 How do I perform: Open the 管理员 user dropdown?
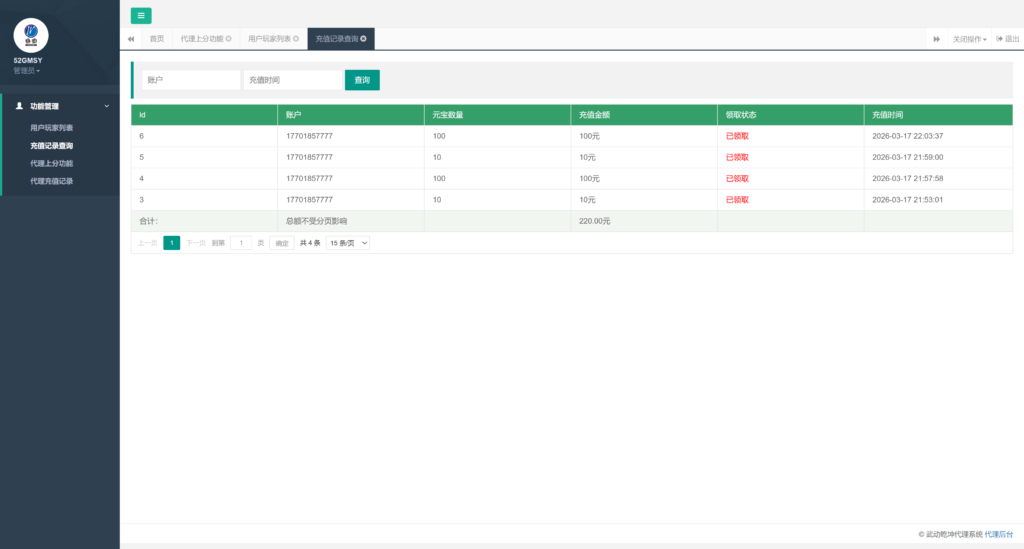coord(27,71)
